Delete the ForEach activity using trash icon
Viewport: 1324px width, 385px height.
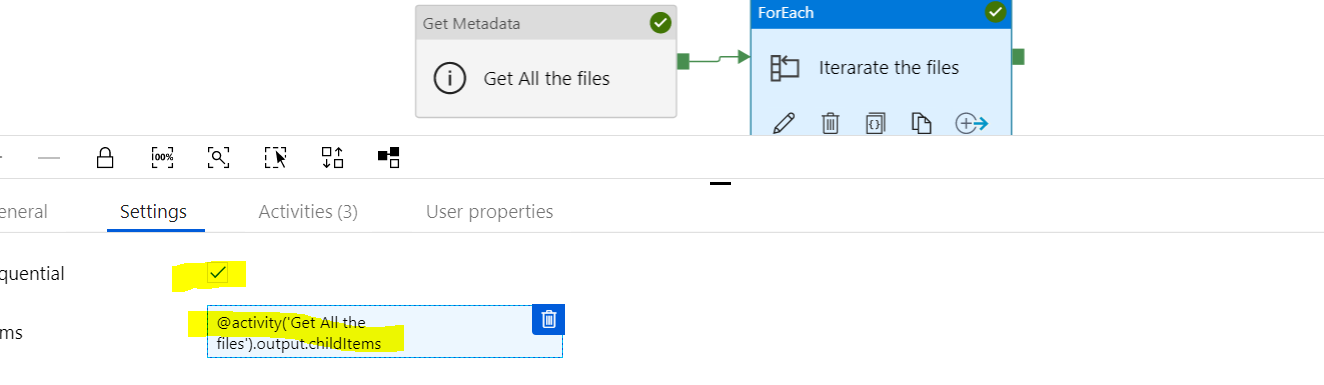coord(830,123)
